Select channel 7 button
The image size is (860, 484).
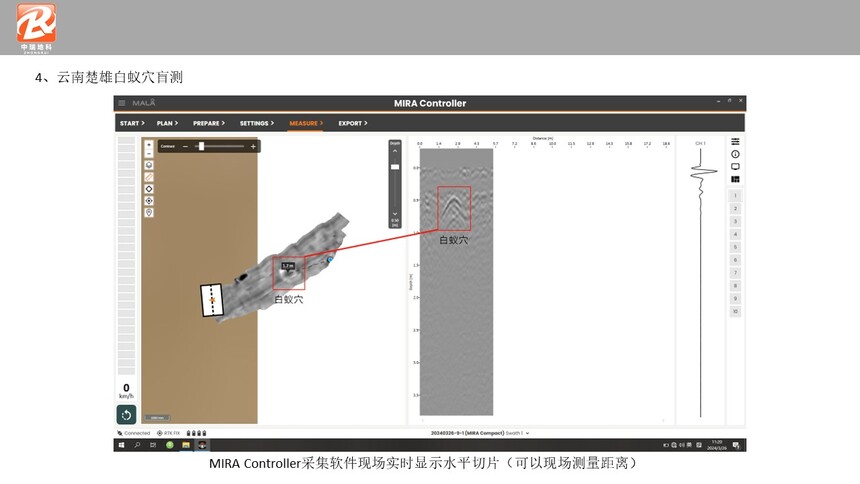click(735, 273)
